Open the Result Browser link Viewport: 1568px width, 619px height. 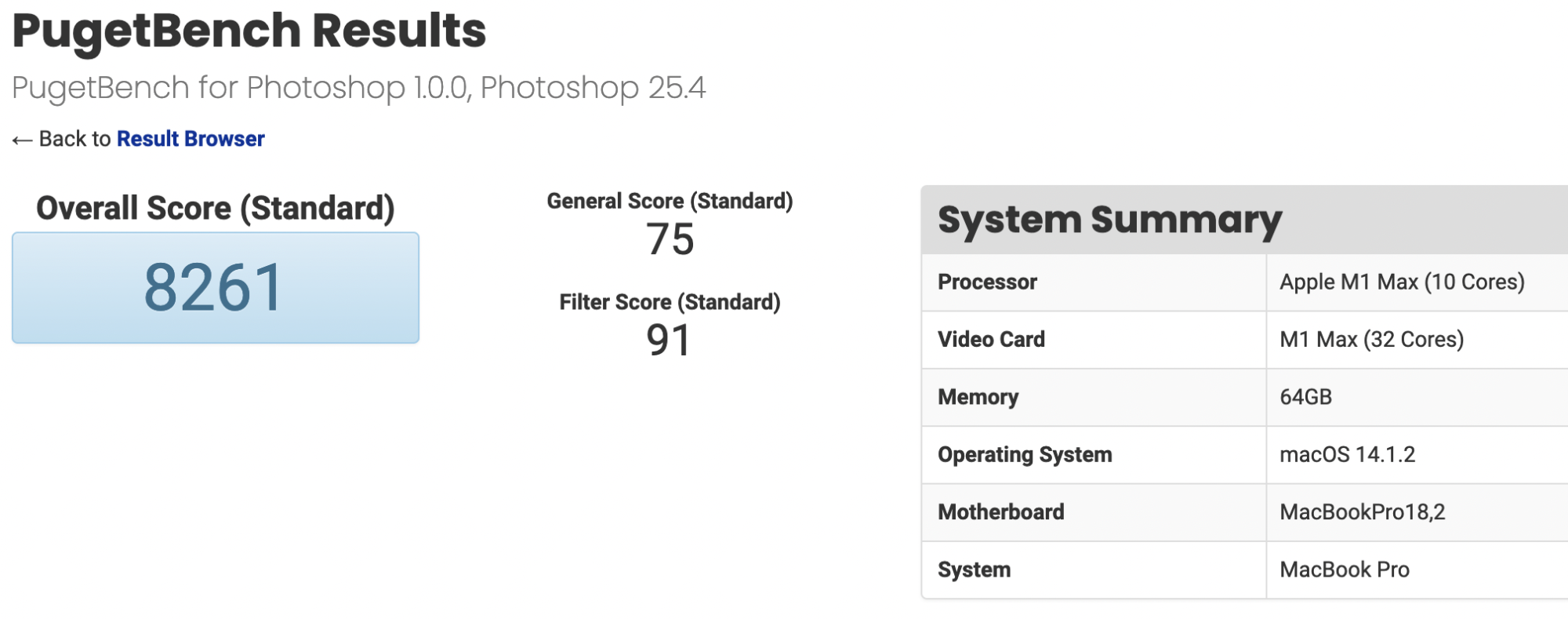(x=191, y=139)
